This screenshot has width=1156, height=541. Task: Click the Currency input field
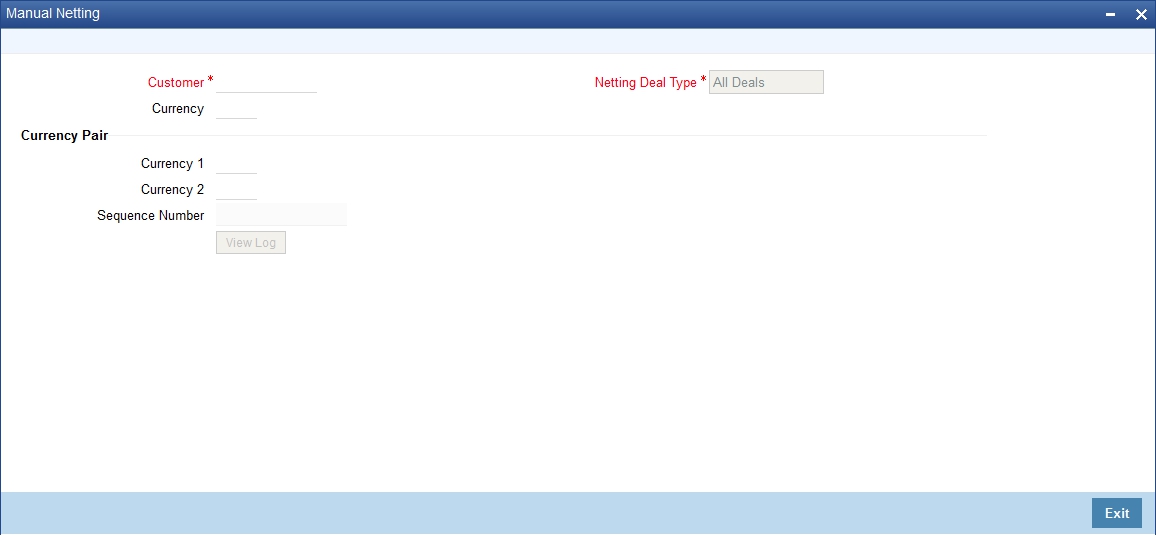click(236, 108)
